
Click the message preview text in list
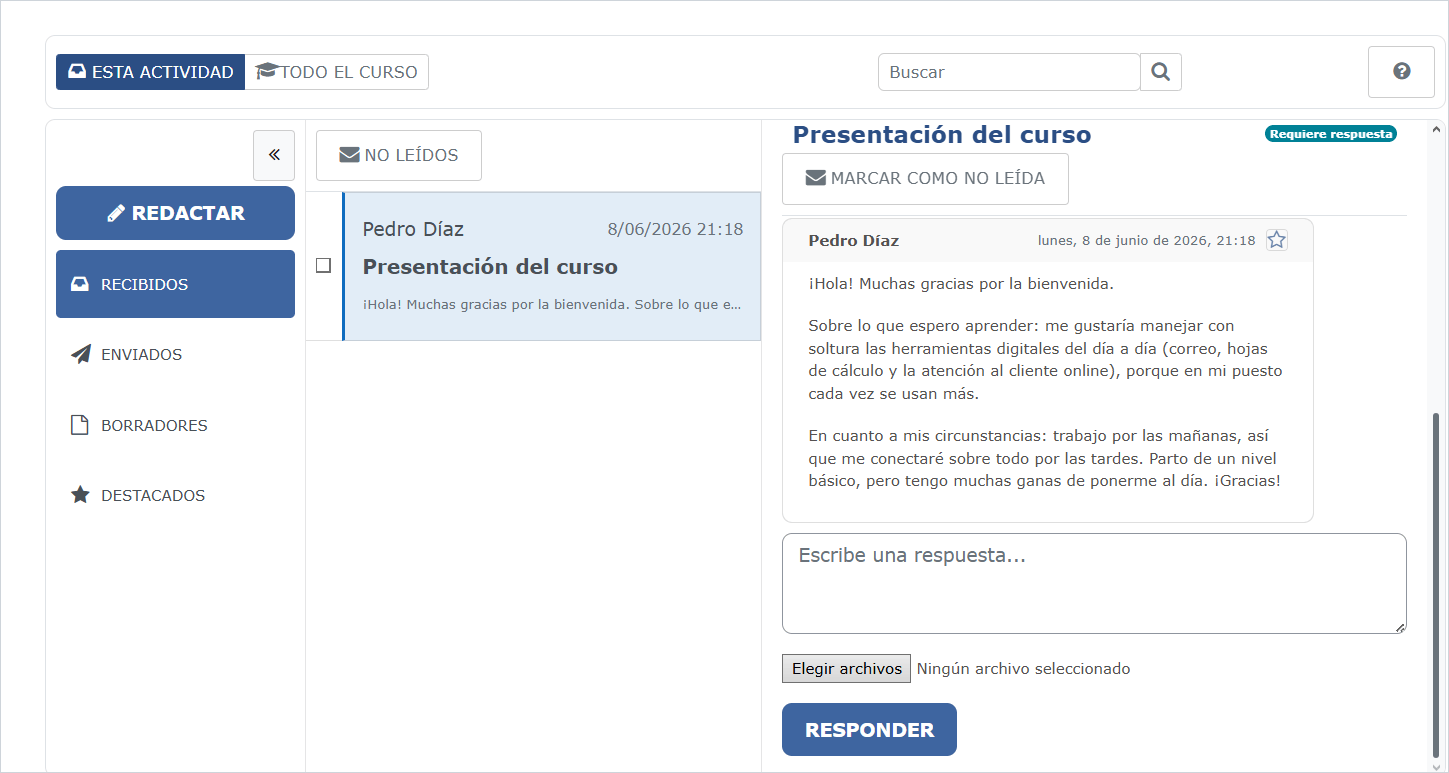(553, 304)
